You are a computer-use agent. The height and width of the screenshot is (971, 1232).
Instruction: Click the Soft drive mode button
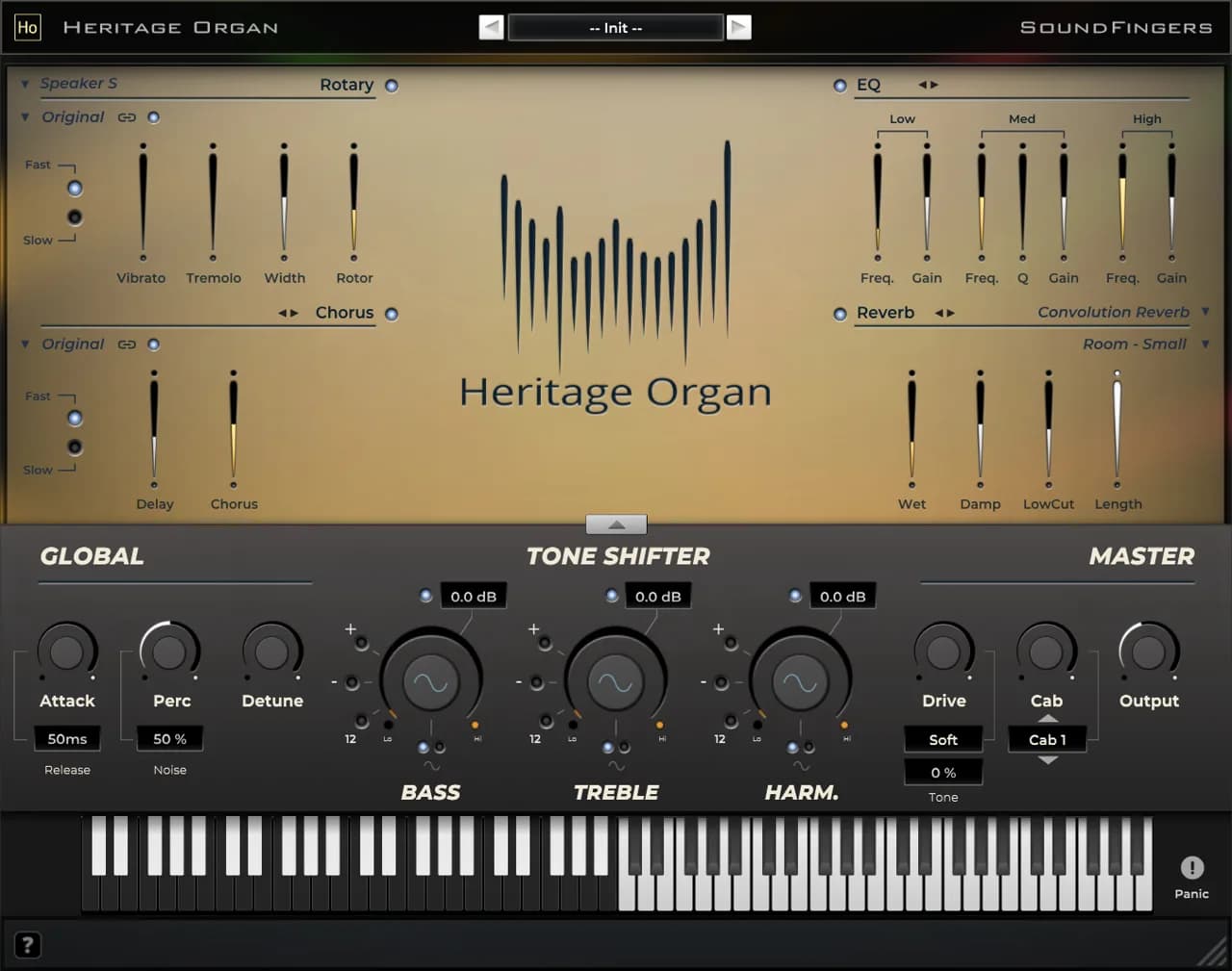coord(943,740)
